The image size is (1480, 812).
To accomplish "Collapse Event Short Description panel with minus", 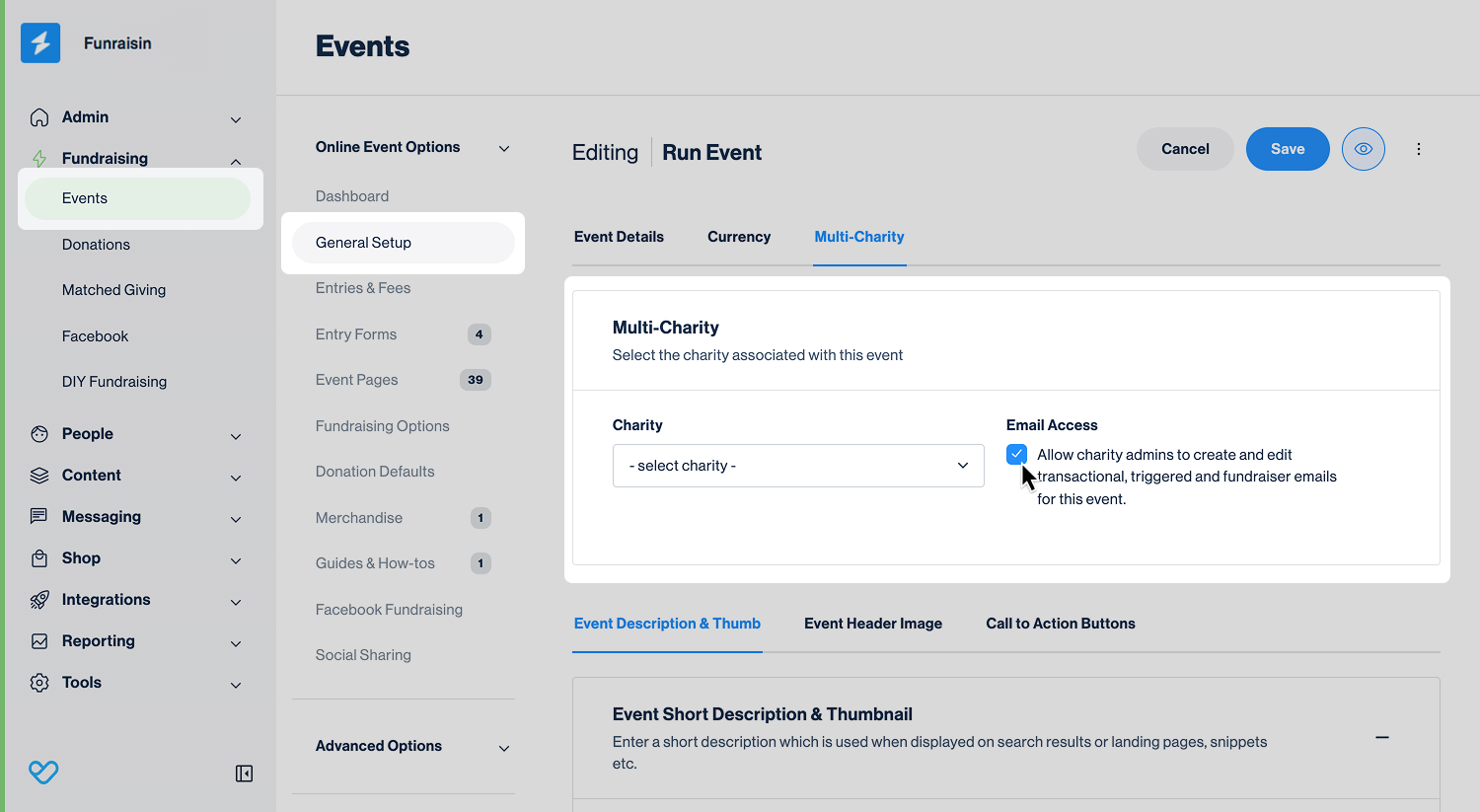I will pyautogui.click(x=1382, y=737).
